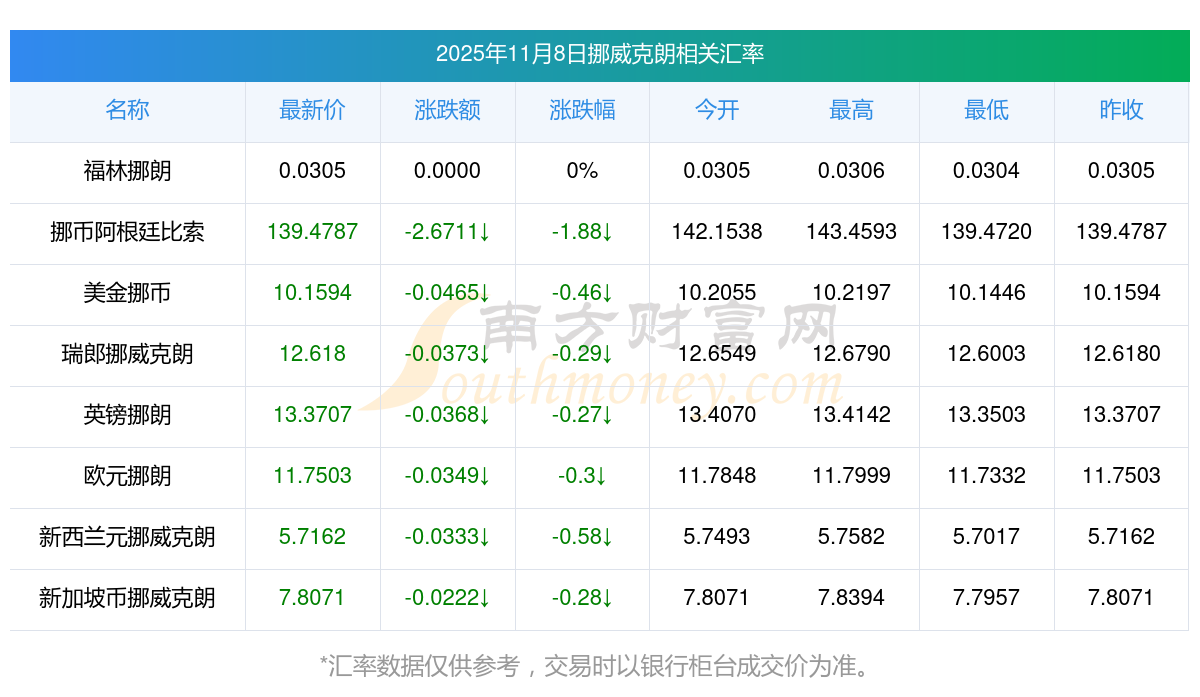Open the 挪币阿根廷比索 currency pair

[x=127, y=232]
